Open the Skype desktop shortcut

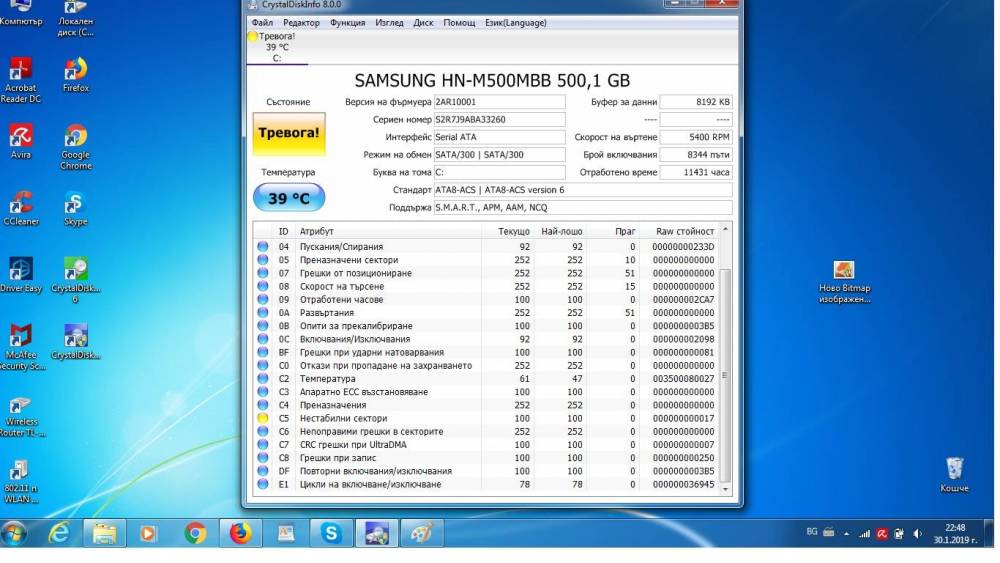(x=75, y=208)
